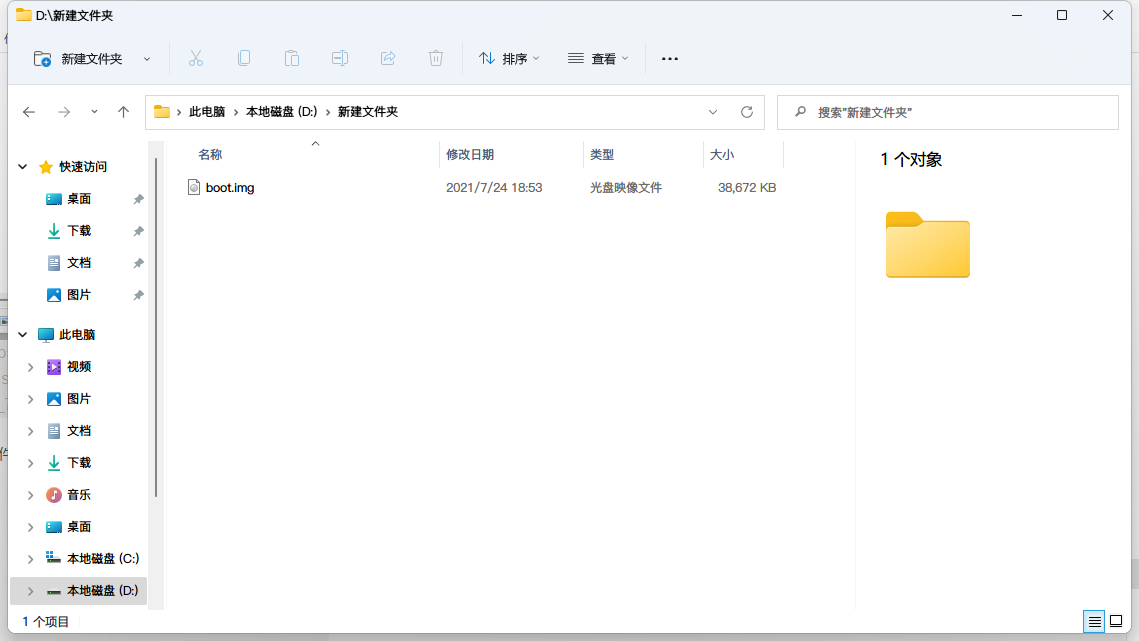The width and height of the screenshot is (1139, 641).
Task: Click the folder thumbnail in preview pane
Action: coord(928,245)
